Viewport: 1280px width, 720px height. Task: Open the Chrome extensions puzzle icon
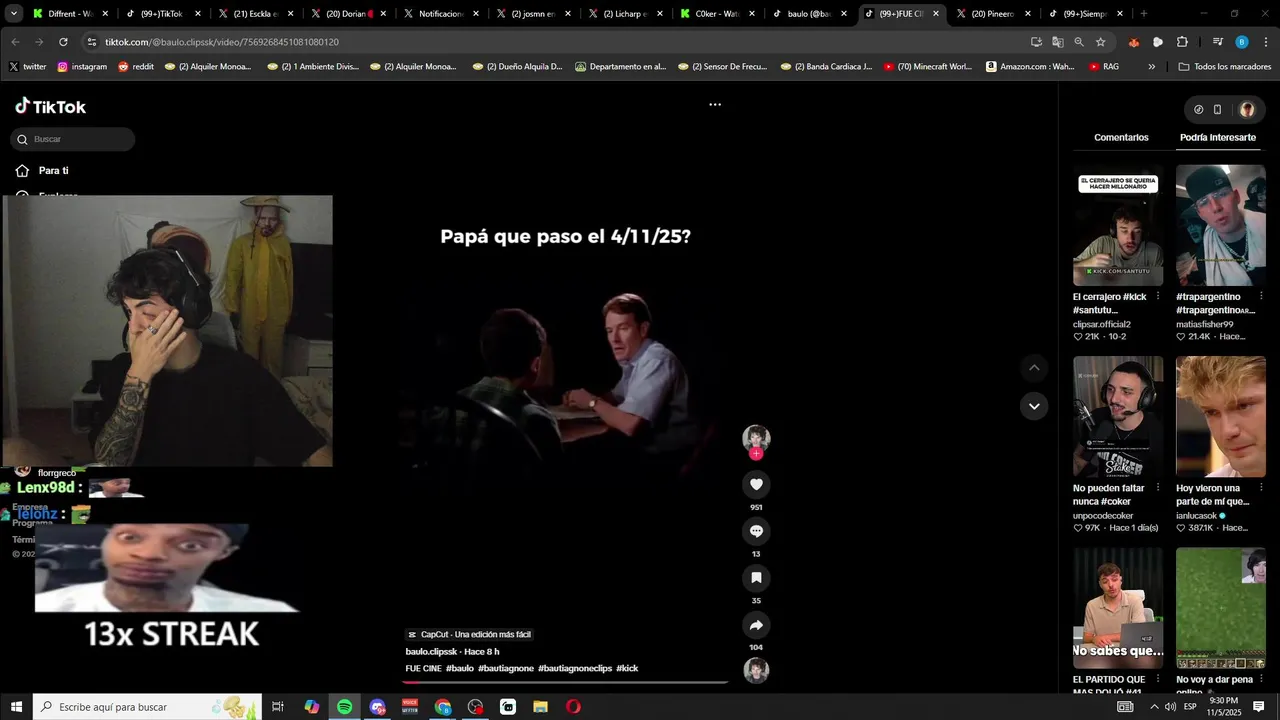pos(1182,42)
